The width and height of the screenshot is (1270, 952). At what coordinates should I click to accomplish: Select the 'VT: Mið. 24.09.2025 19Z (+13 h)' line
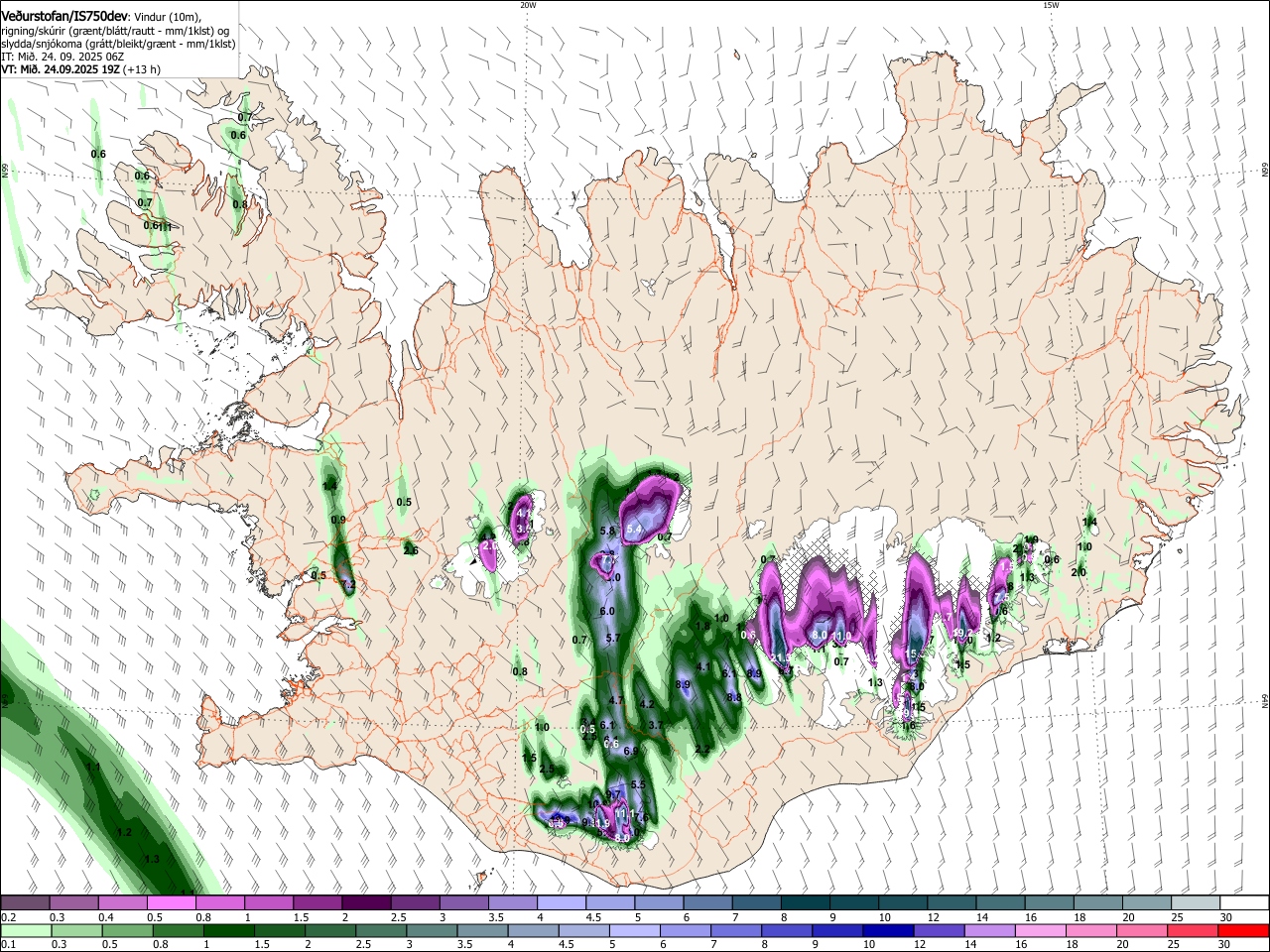click(80, 69)
